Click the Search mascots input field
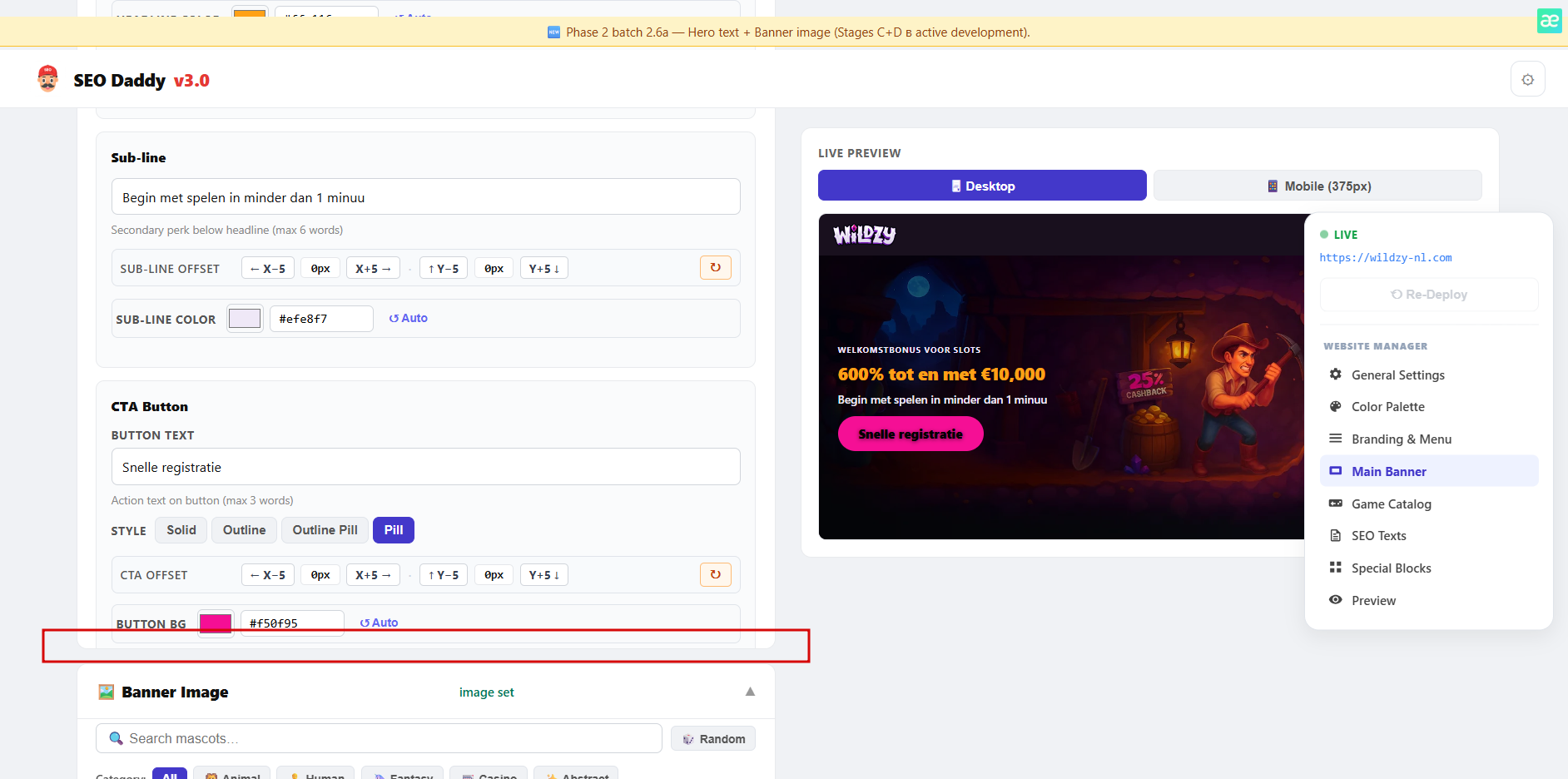The height and width of the screenshot is (779, 1568). point(379,738)
